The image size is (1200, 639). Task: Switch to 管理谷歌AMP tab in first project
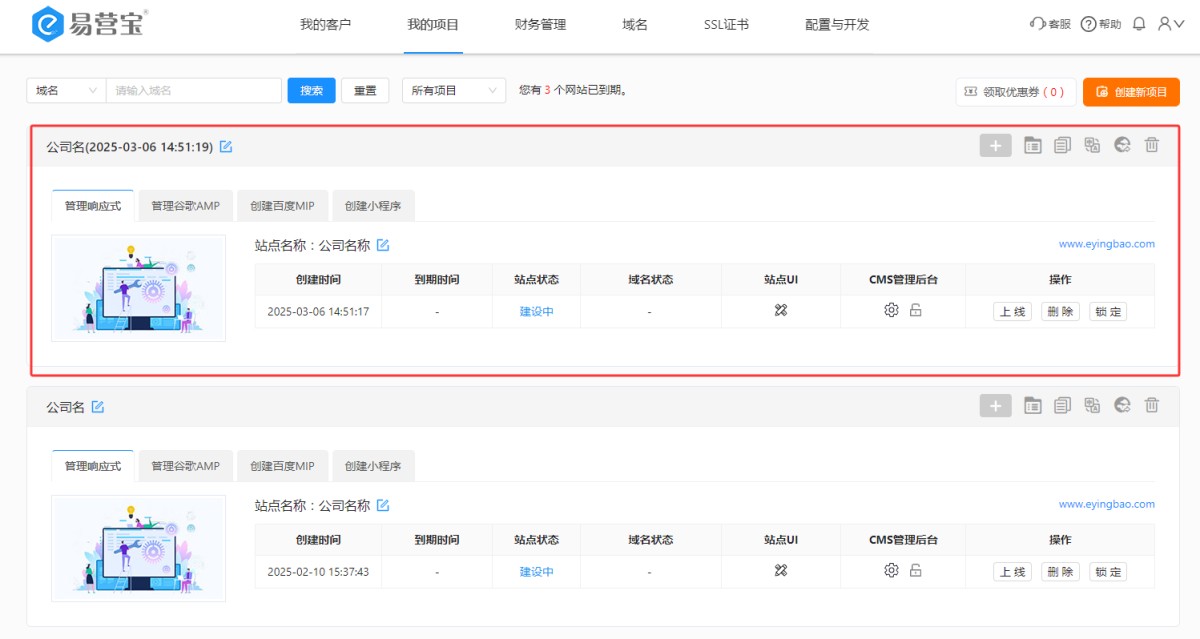point(185,206)
